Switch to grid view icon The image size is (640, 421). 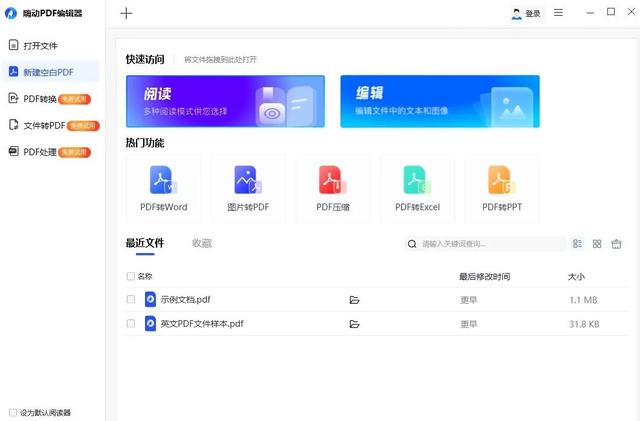point(597,244)
